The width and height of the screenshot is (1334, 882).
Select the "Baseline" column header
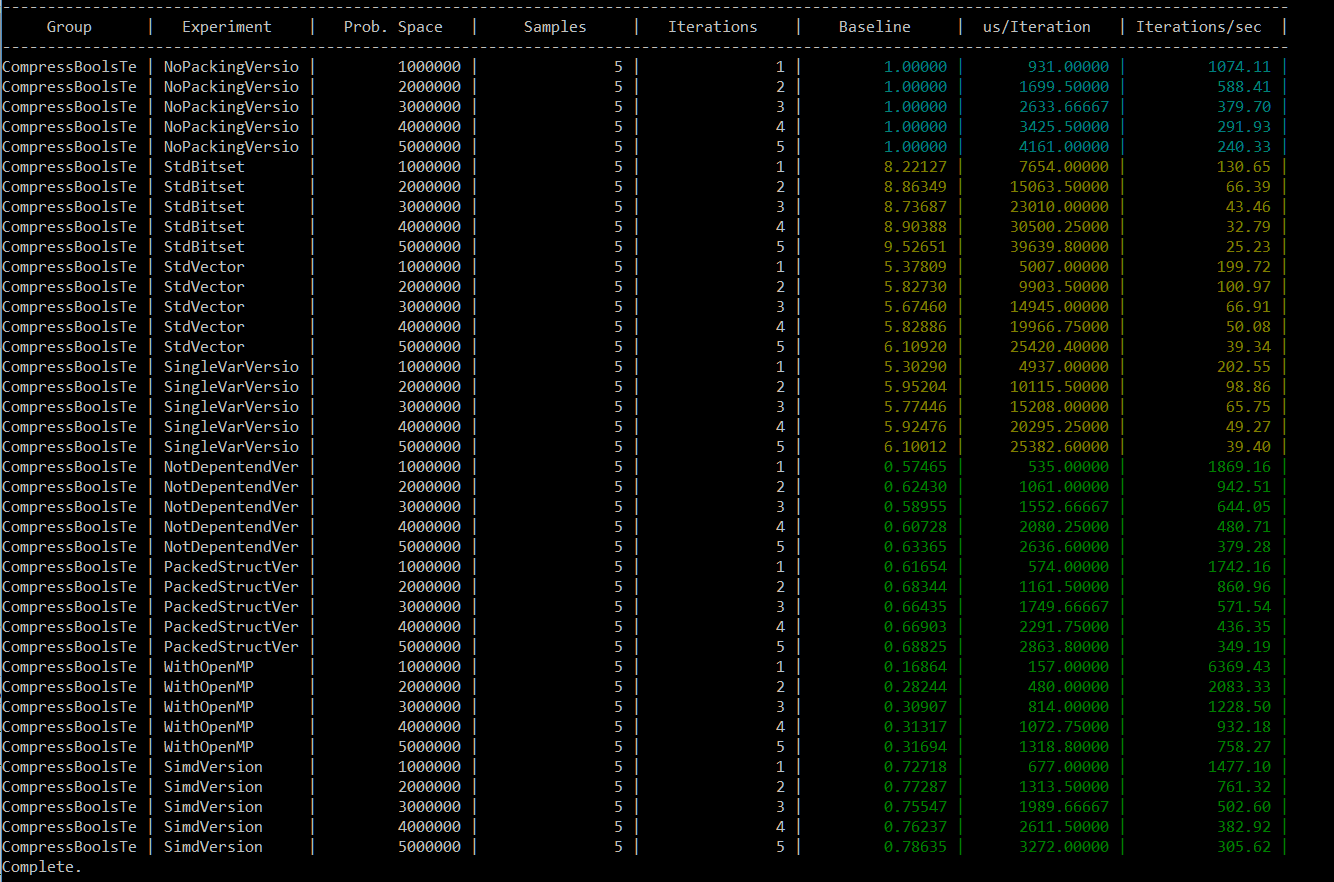[x=875, y=27]
